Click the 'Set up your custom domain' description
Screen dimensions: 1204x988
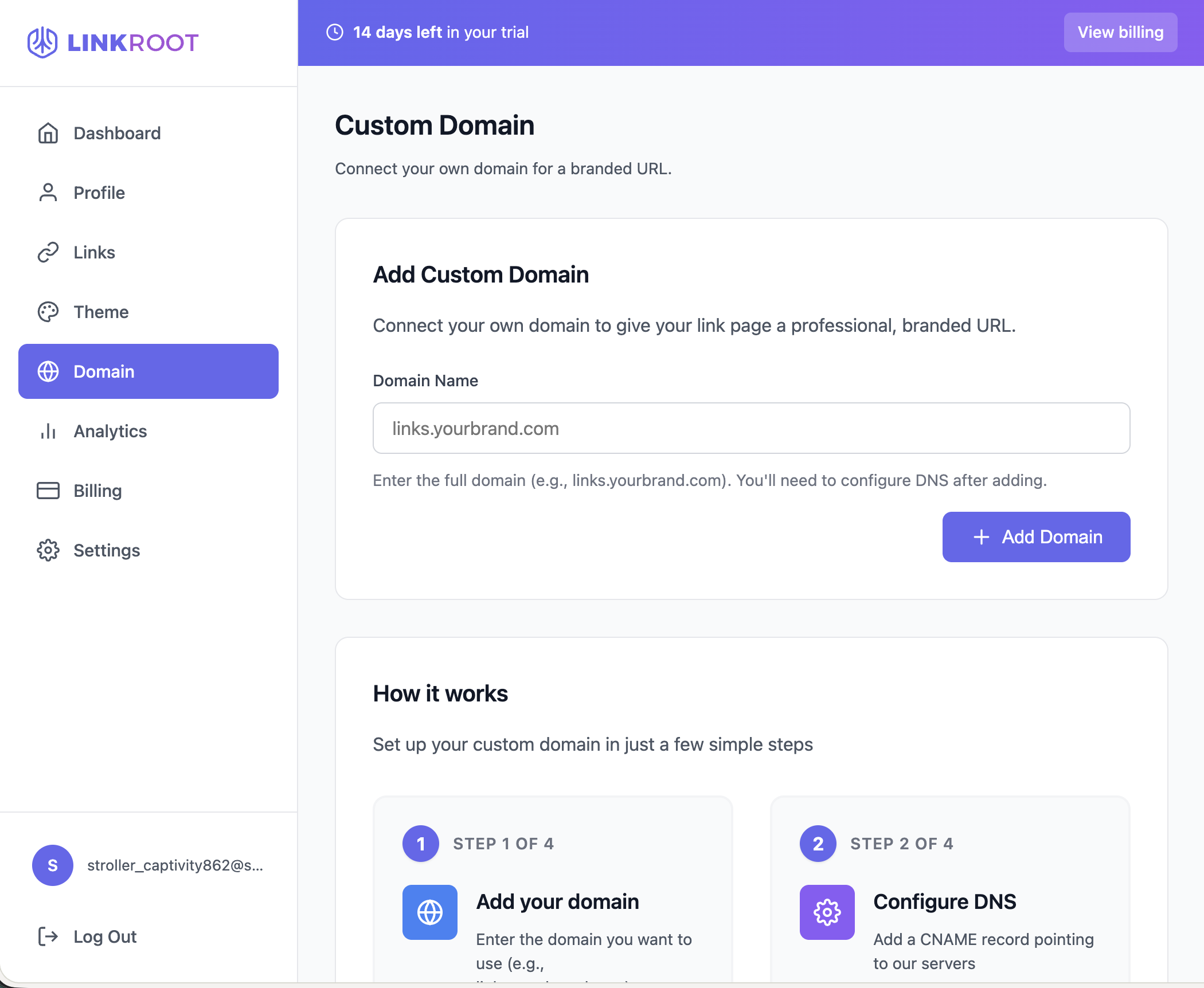(593, 744)
